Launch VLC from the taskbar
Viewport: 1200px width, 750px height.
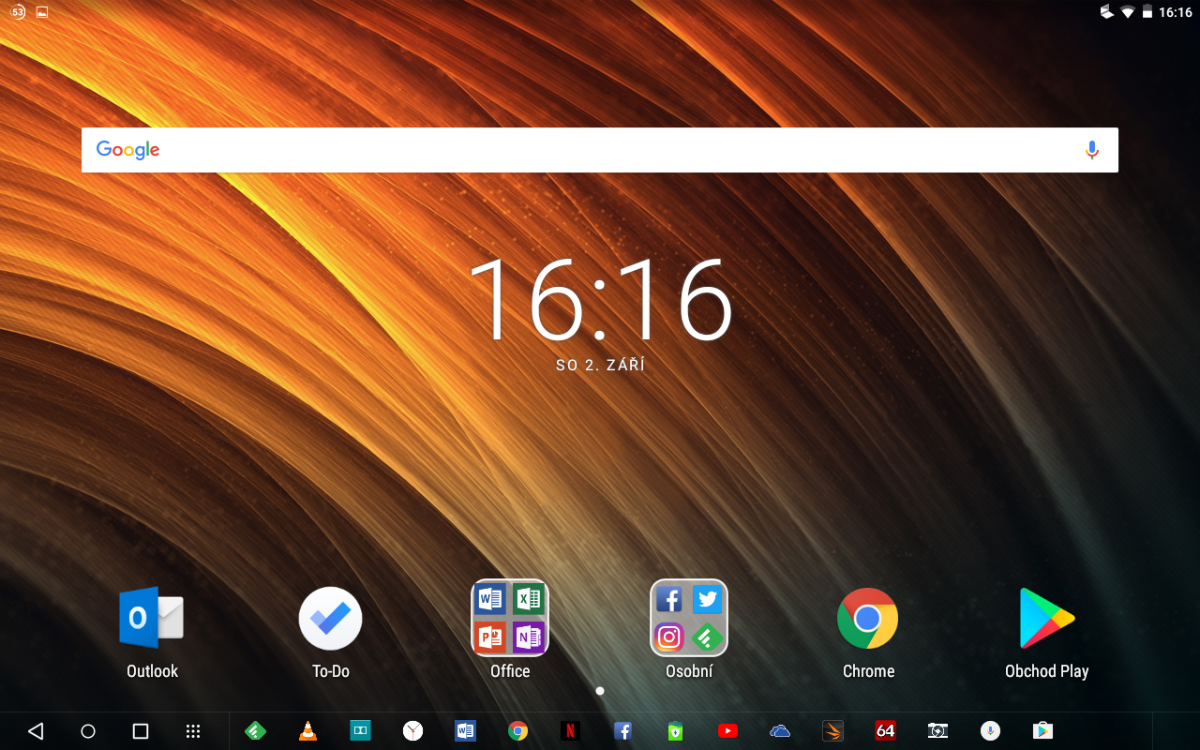pos(308,731)
